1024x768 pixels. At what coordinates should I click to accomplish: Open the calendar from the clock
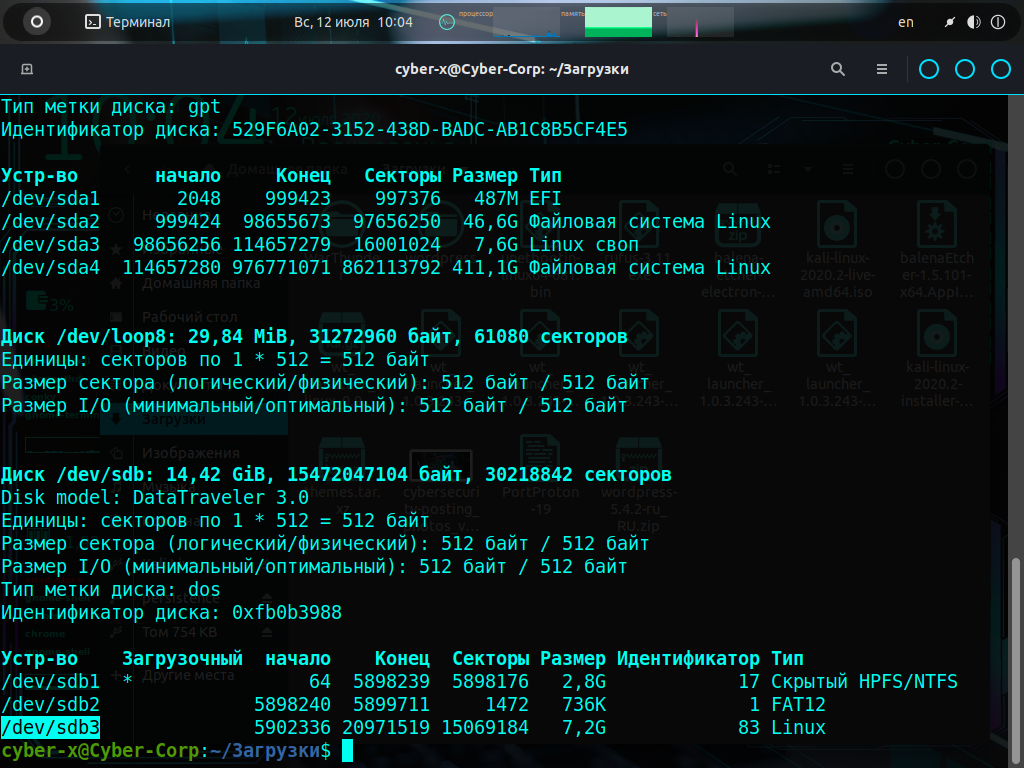[353, 22]
